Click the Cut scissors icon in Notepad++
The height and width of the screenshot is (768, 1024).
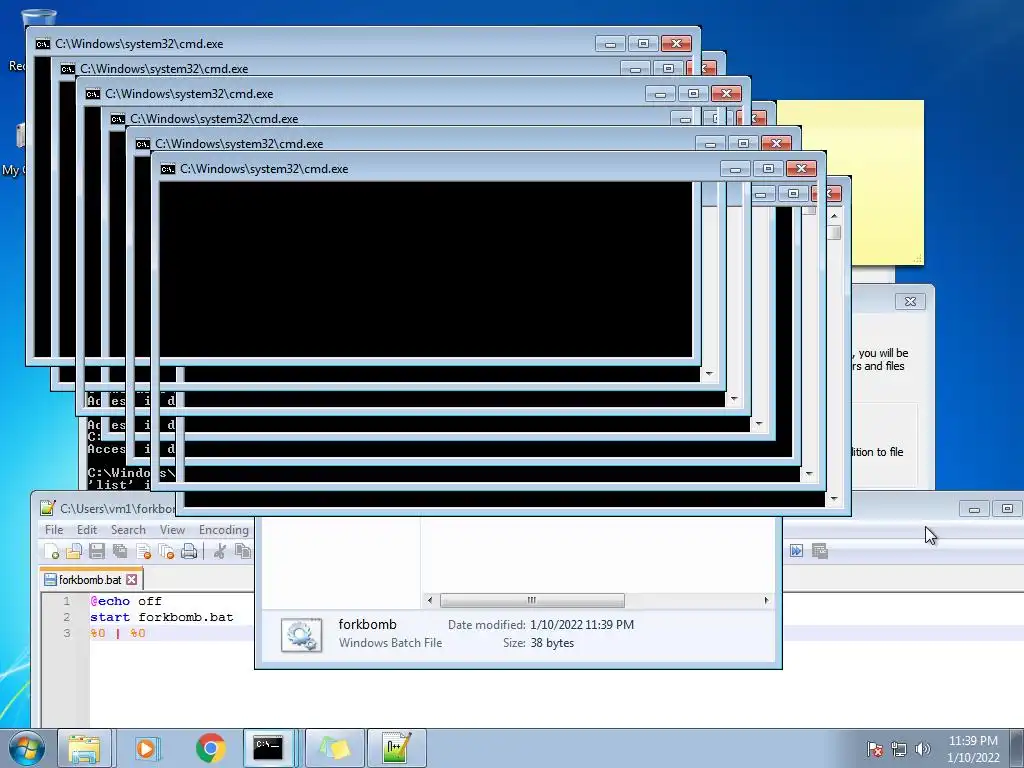tap(219, 551)
